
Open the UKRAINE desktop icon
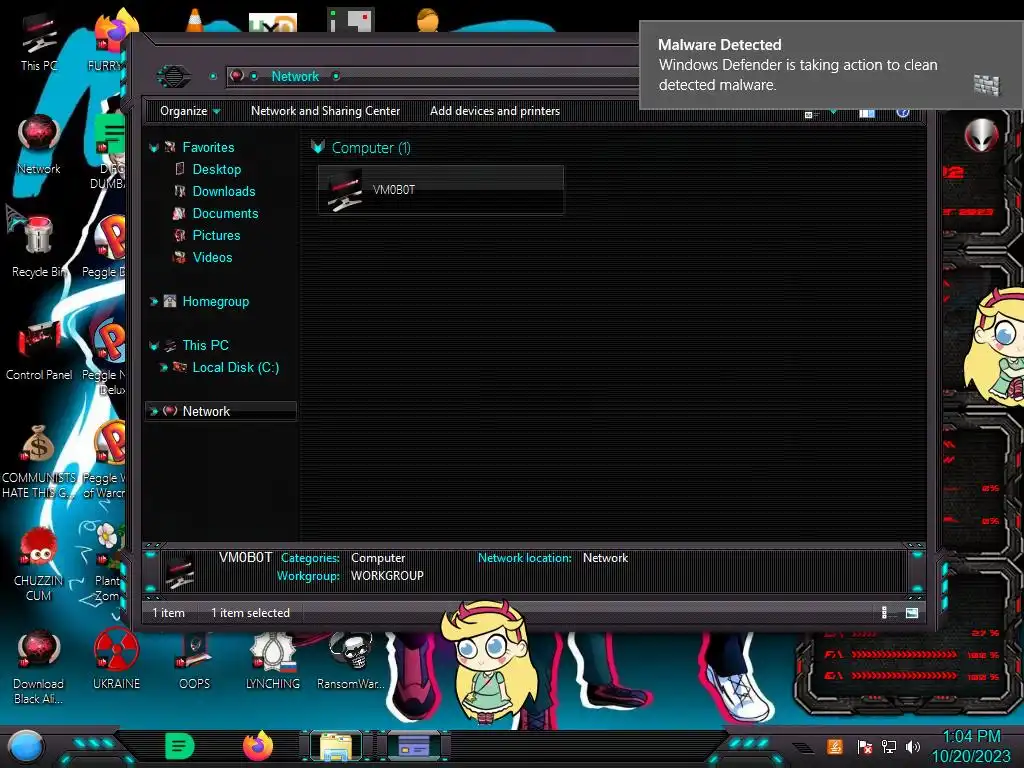click(x=116, y=658)
